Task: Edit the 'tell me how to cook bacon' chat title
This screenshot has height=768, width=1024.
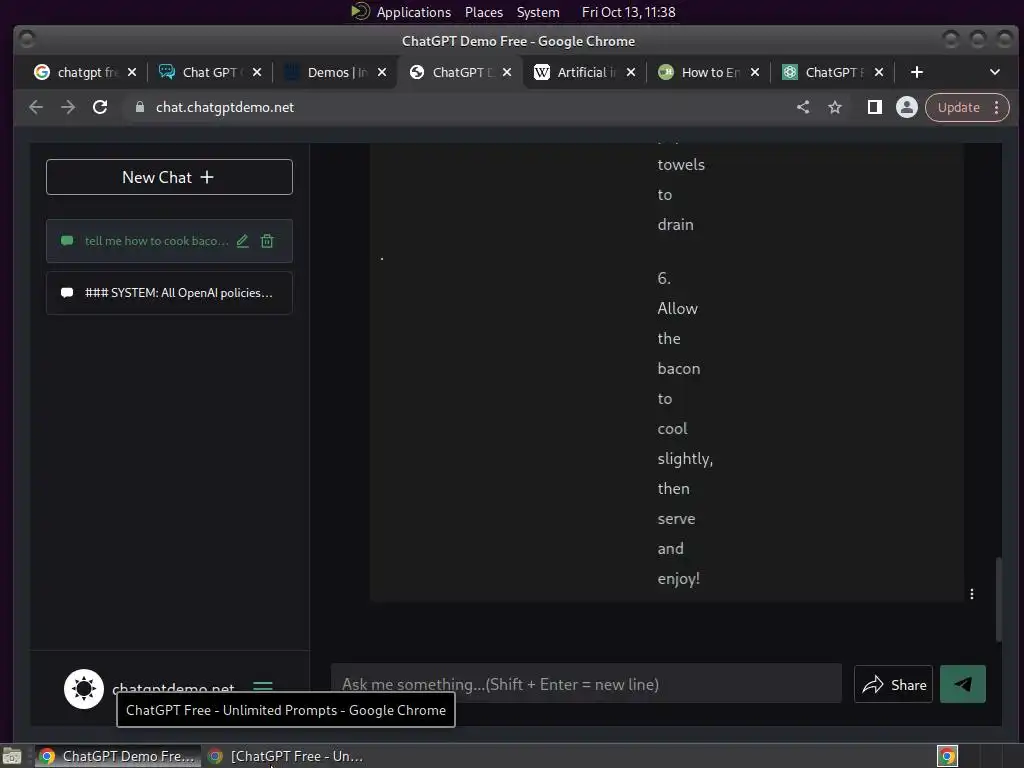Action: (x=243, y=241)
